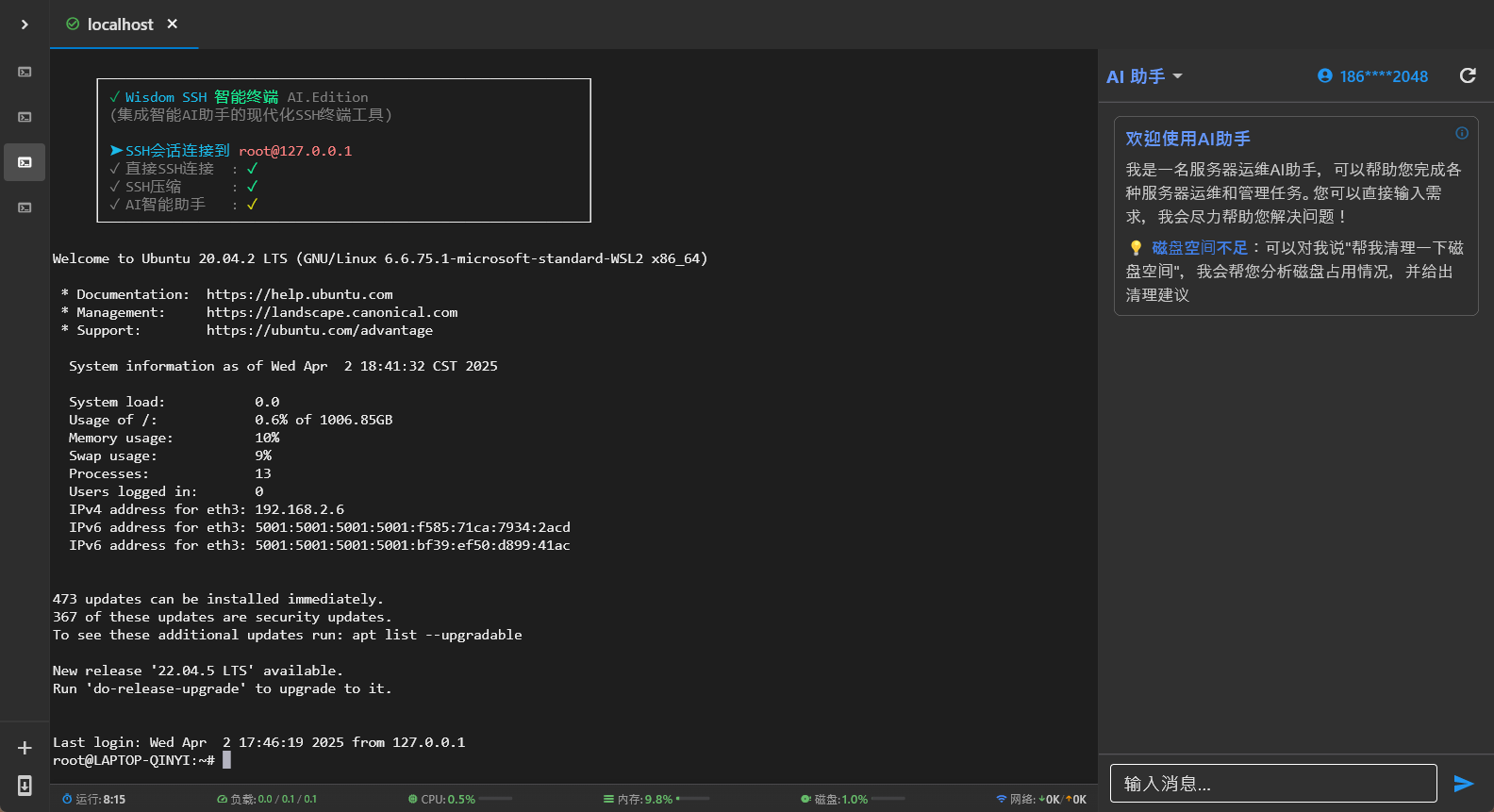1494x812 pixels.
Task: Click the 运行 uptime clock icon
Action: [67, 799]
